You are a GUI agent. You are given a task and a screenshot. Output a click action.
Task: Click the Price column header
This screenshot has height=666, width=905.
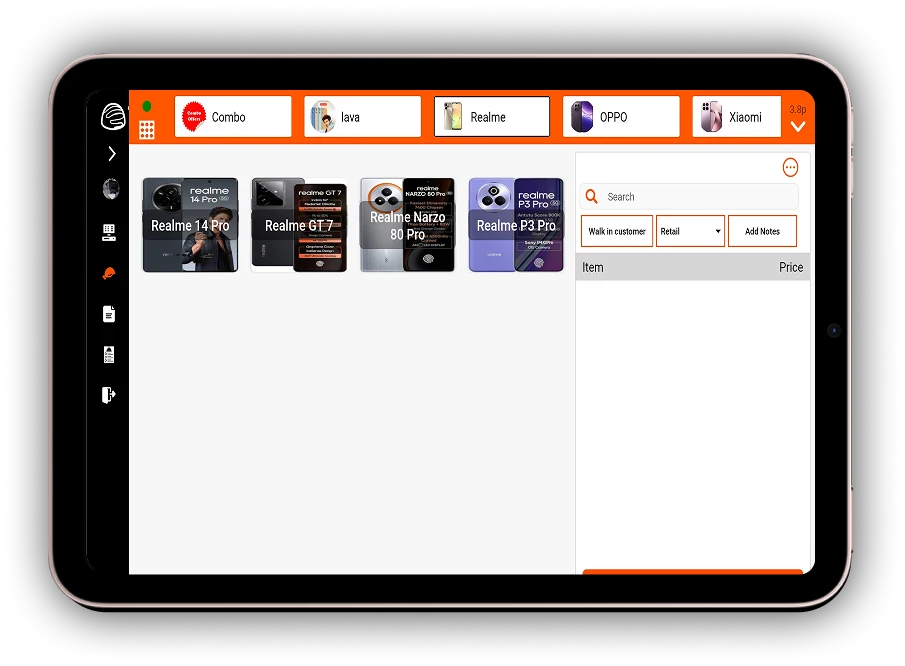tap(791, 267)
